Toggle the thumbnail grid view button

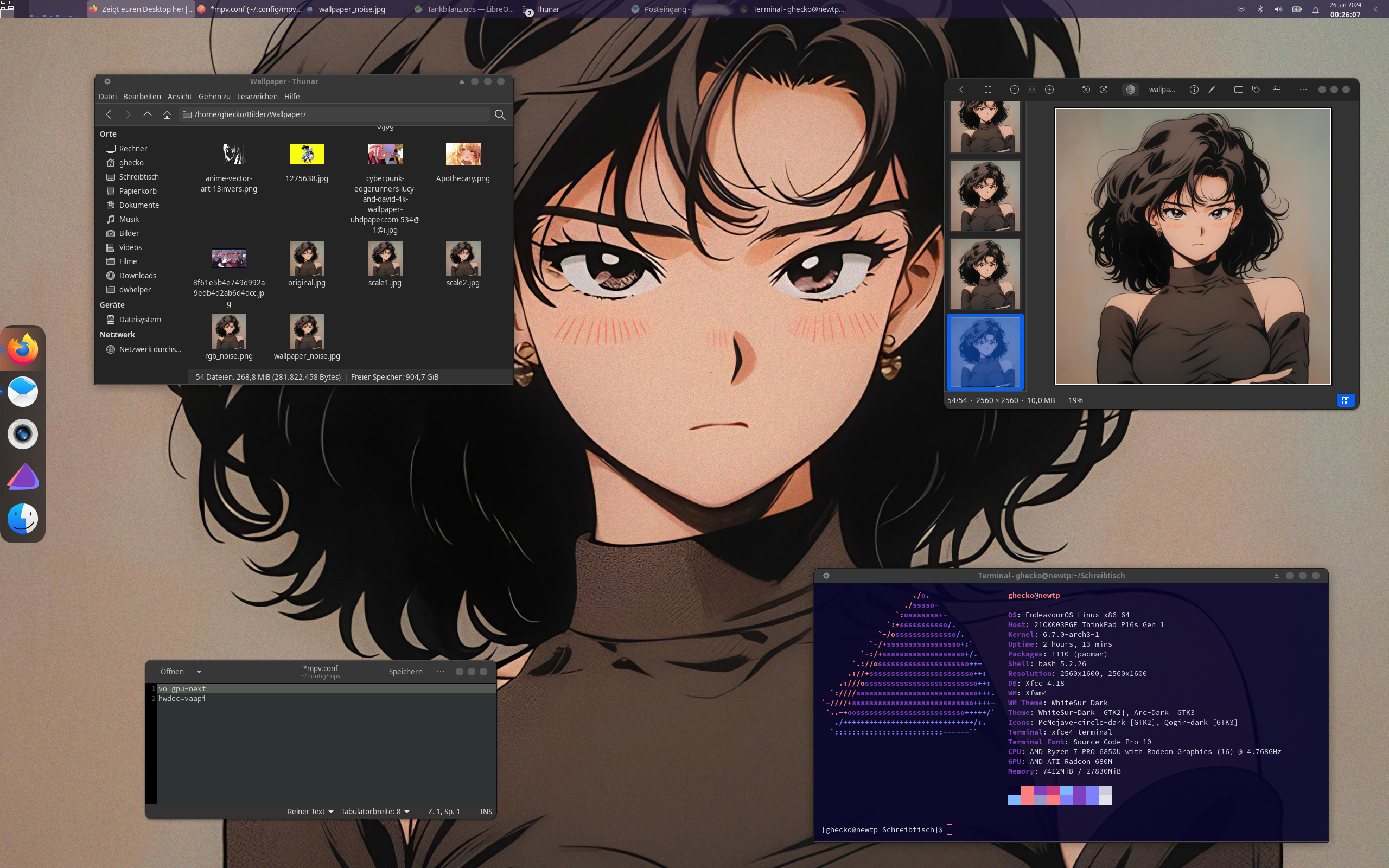click(x=1346, y=400)
